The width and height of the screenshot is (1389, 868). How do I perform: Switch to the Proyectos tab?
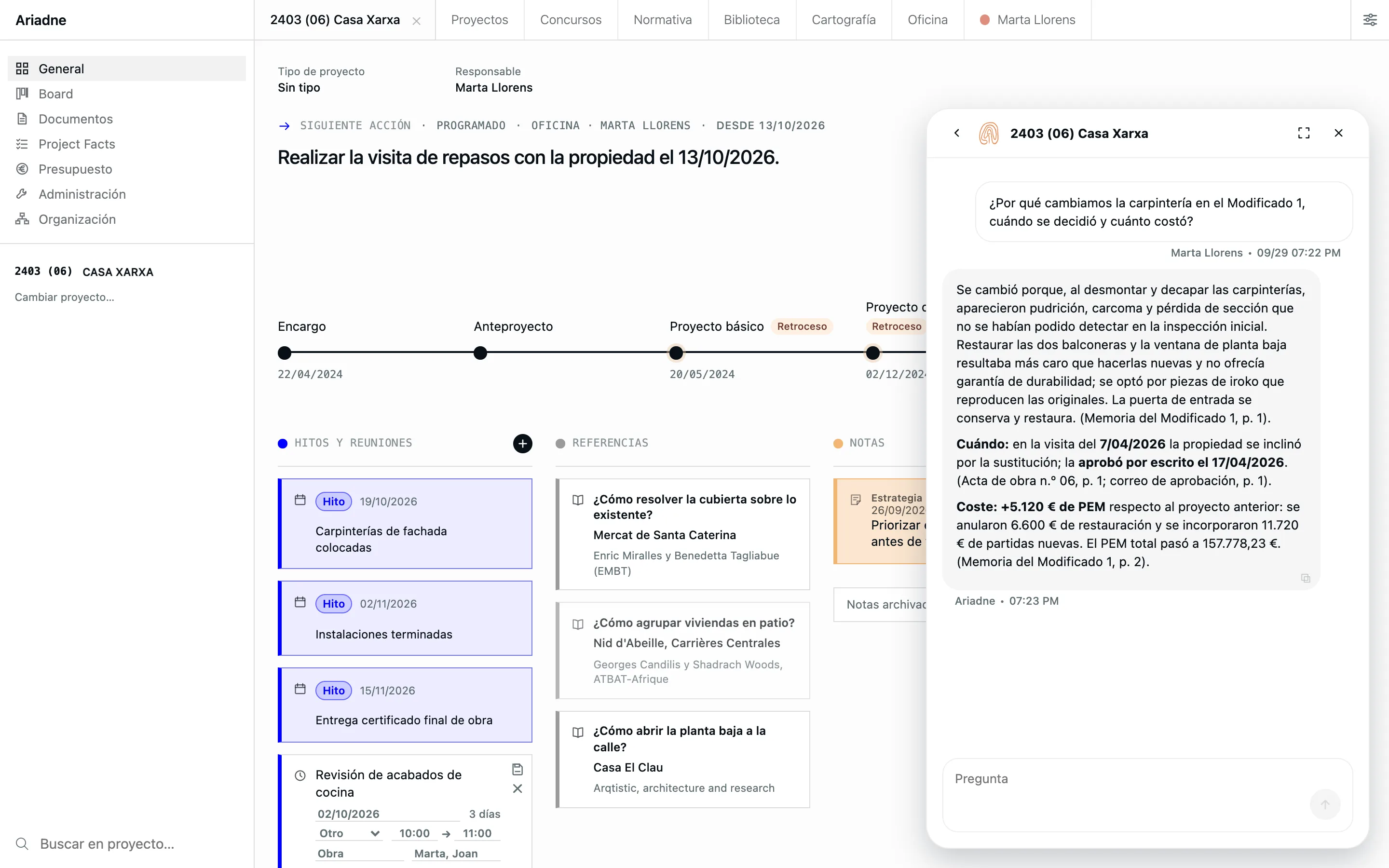(x=479, y=20)
